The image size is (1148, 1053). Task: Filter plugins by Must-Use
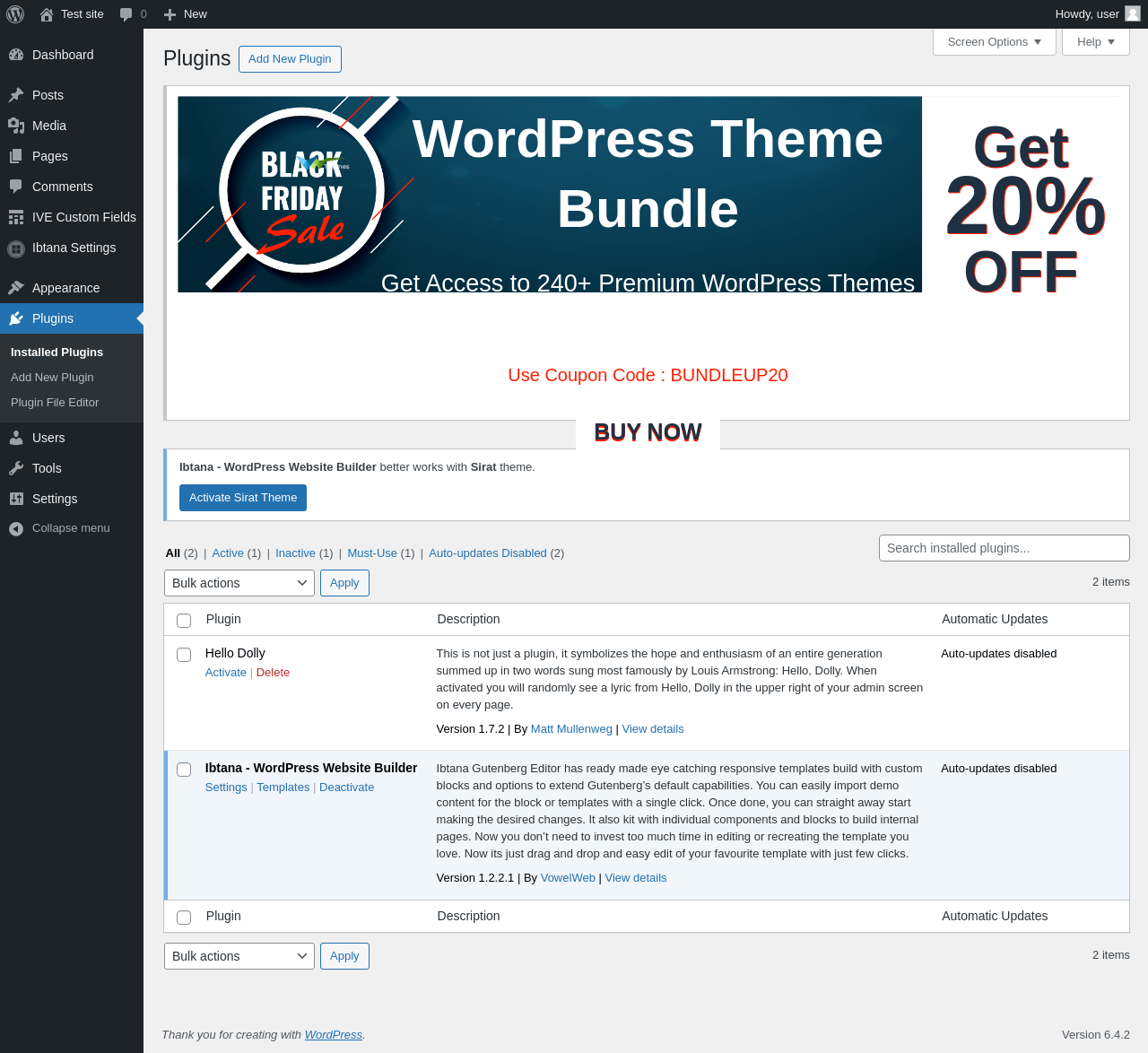coord(372,553)
